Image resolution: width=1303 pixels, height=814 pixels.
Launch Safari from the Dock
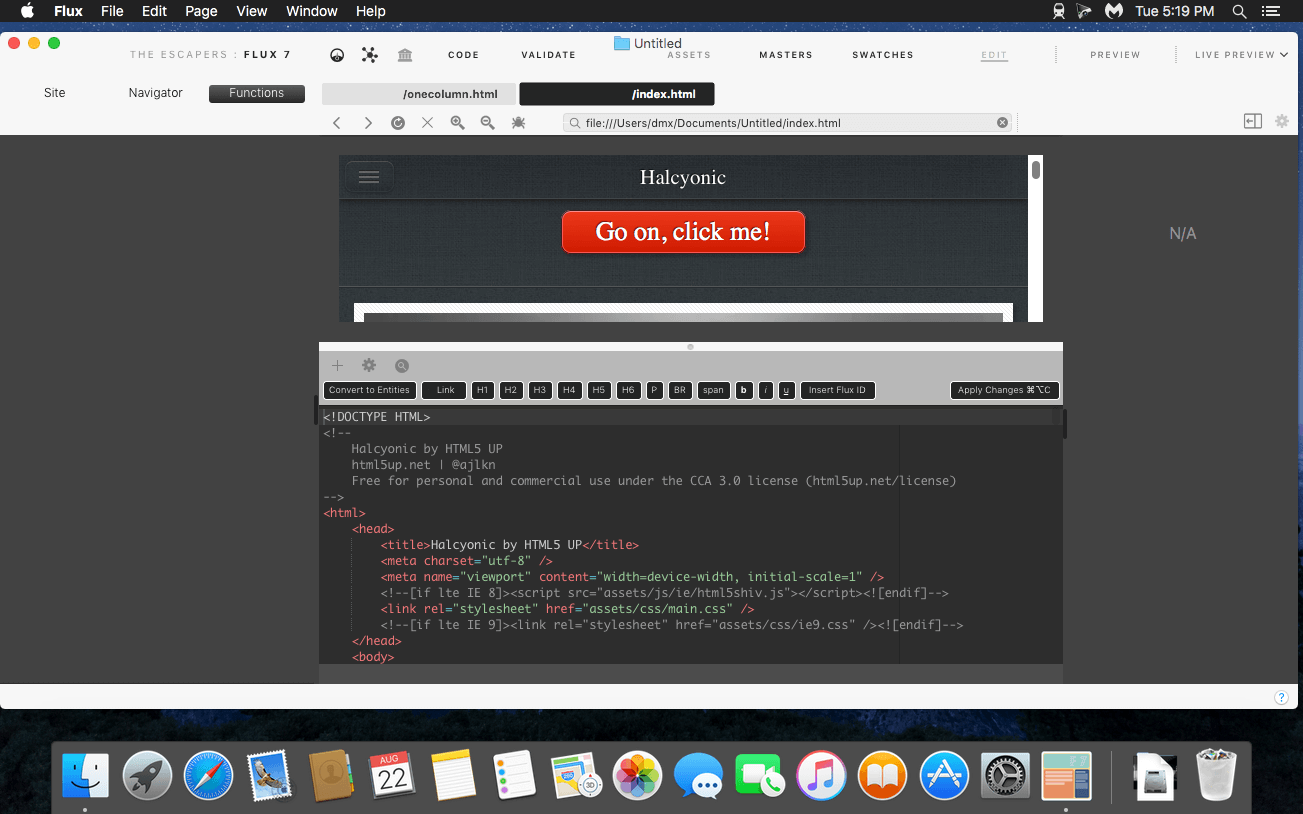(x=207, y=775)
